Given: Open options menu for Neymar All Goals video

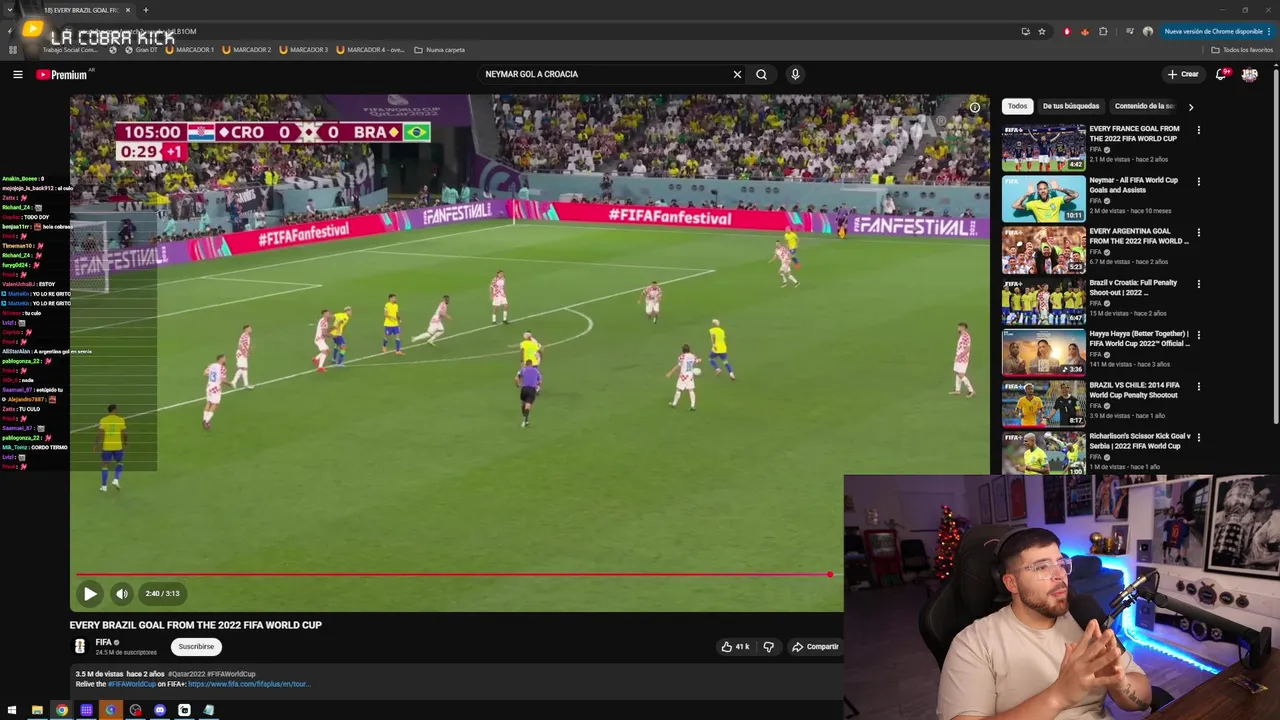Looking at the screenshot, I should click(x=1198, y=181).
